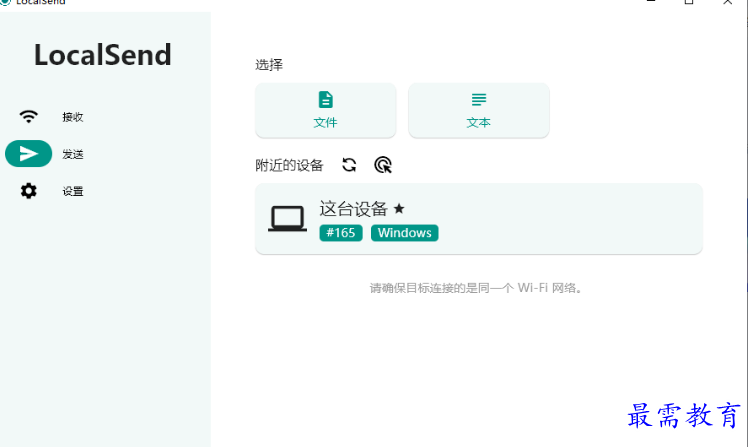749x447 pixels.
Task: Choose the 文本 (Text) button
Action: [x=479, y=110]
